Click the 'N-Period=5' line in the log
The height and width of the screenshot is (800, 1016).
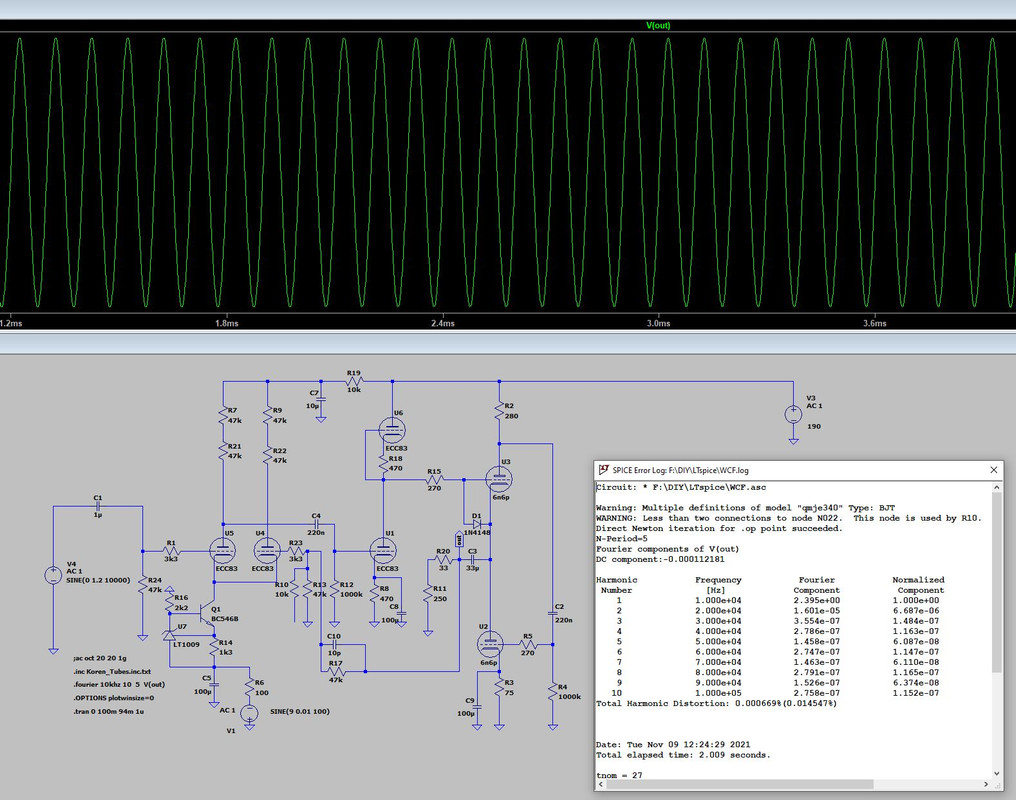point(622,538)
